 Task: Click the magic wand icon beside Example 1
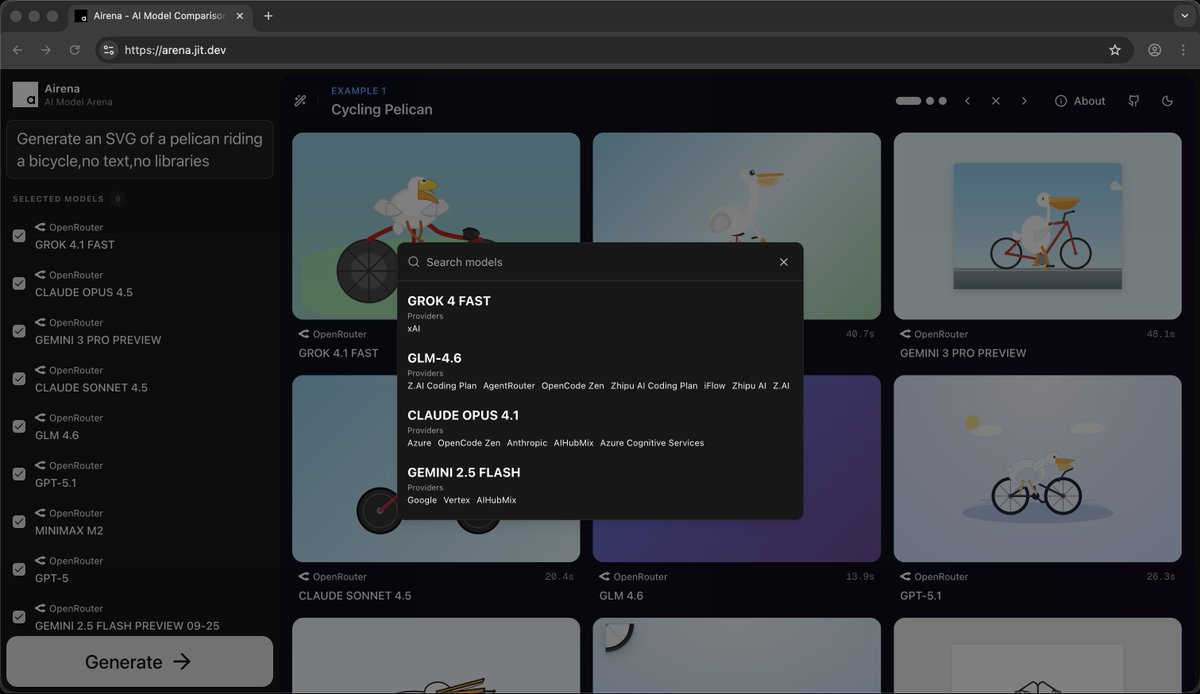pos(300,101)
